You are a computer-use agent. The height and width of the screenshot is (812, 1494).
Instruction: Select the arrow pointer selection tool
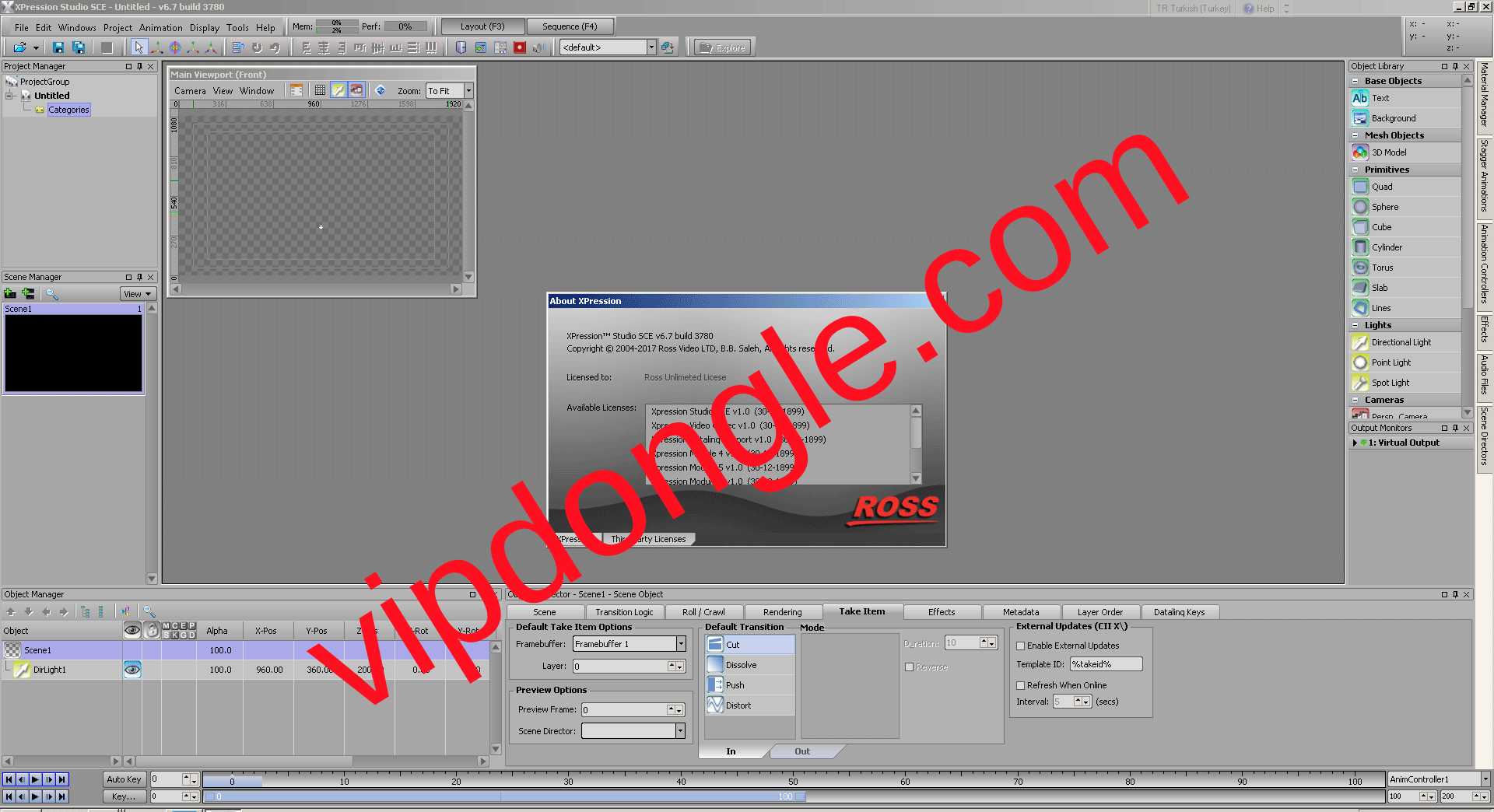(x=139, y=47)
